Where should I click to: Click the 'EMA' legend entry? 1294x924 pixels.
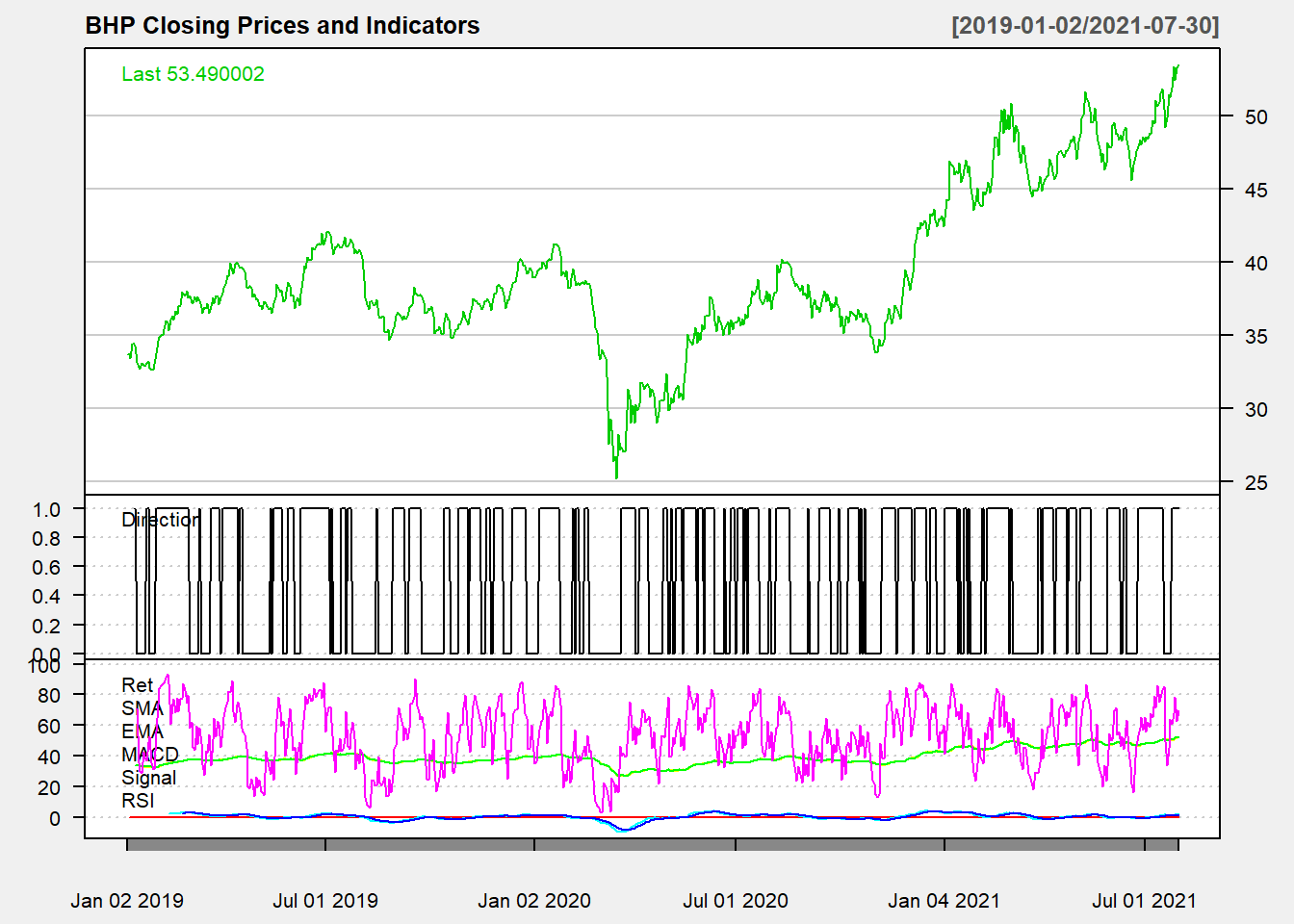(142, 731)
